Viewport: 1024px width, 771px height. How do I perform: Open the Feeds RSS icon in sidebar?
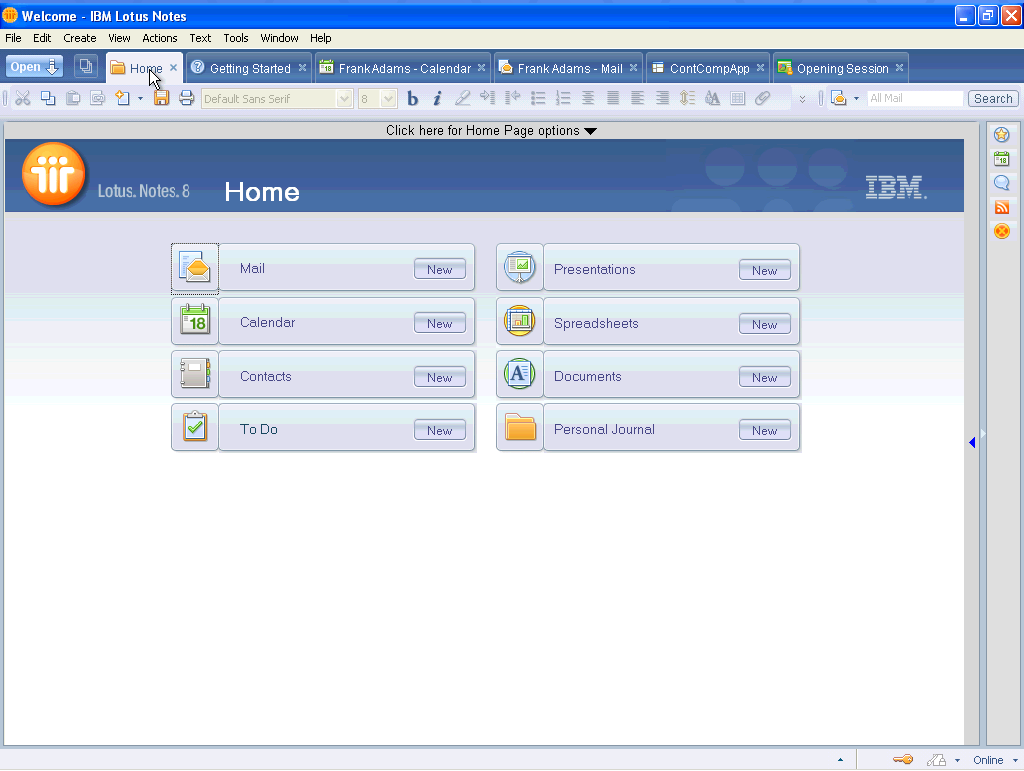click(x=1001, y=207)
